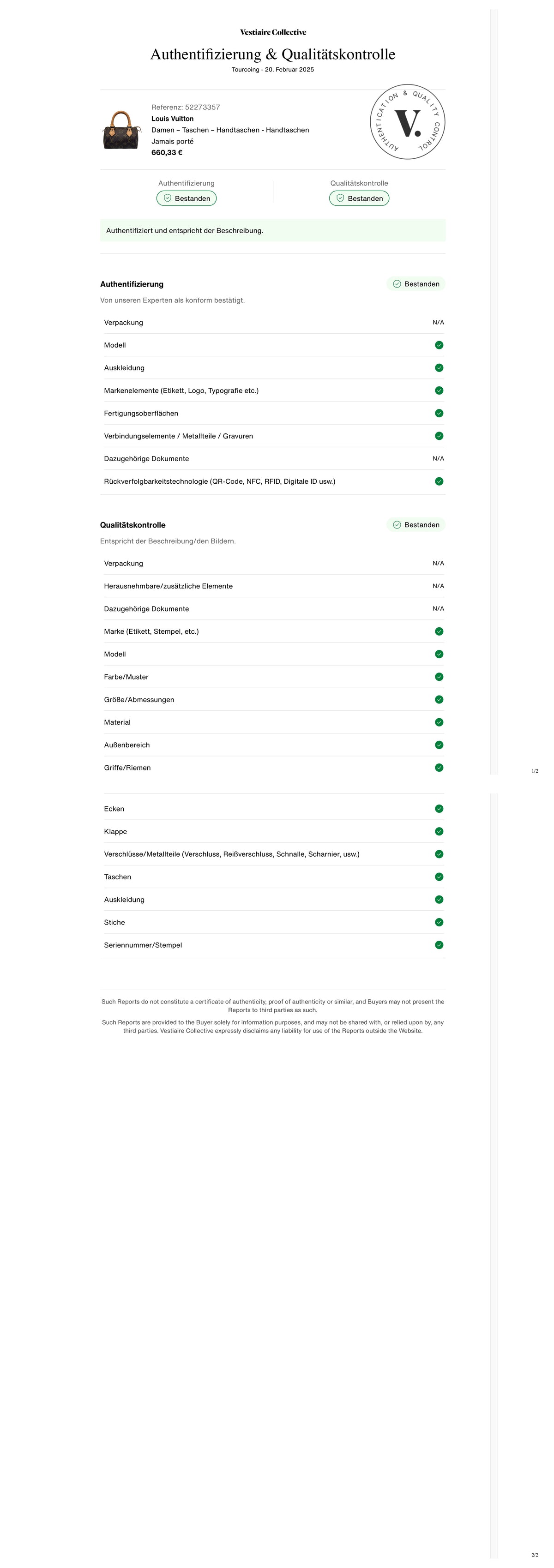Click checkmark for Fertigungsoberflächen row
The width and height of the screenshot is (554, 1568).
tap(439, 413)
